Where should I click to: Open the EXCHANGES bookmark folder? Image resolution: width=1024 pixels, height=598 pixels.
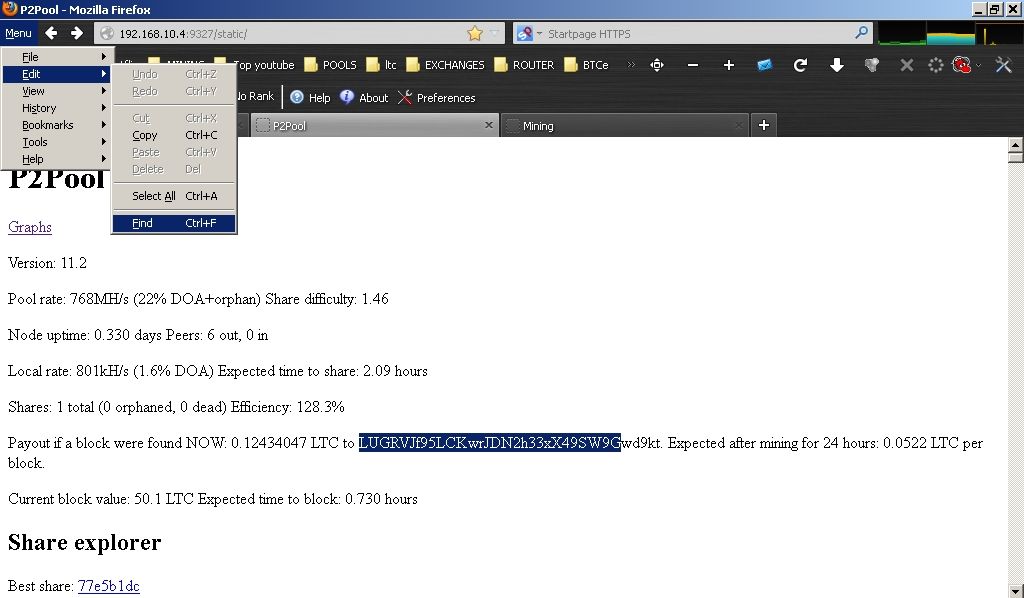coord(445,65)
